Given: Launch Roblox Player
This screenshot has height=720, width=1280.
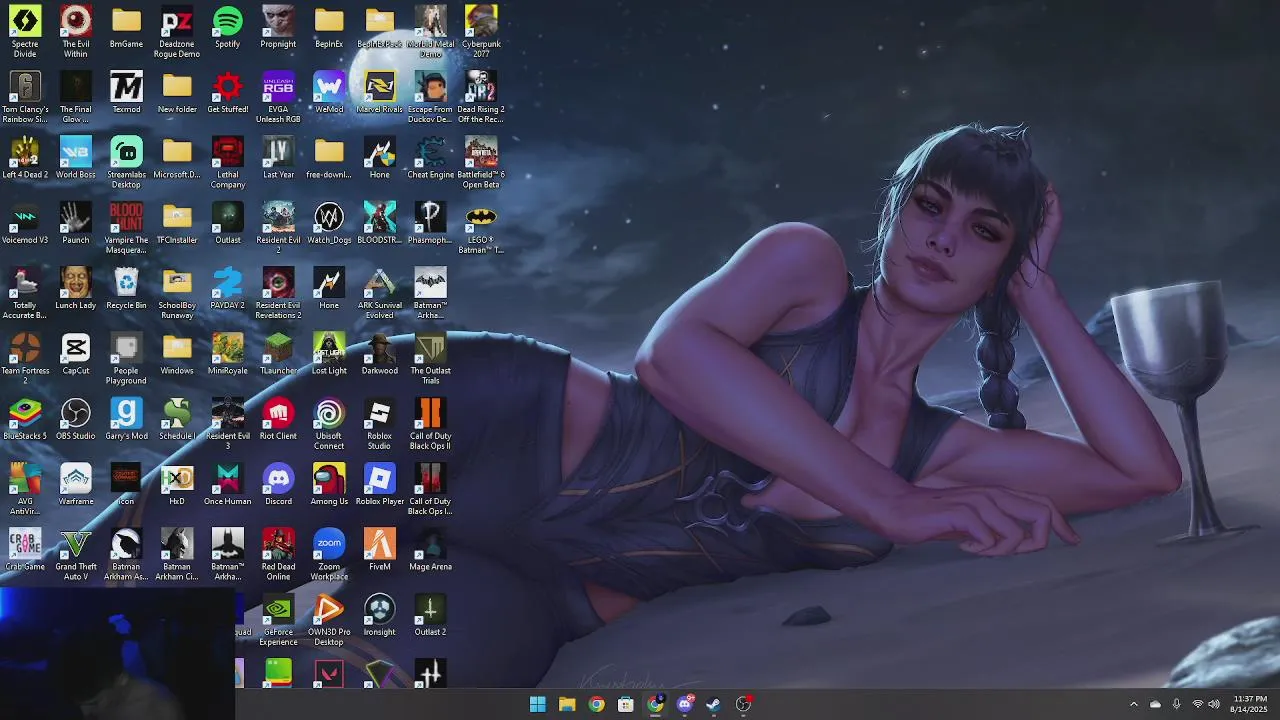Looking at the screenshot, I should (380, 484).
